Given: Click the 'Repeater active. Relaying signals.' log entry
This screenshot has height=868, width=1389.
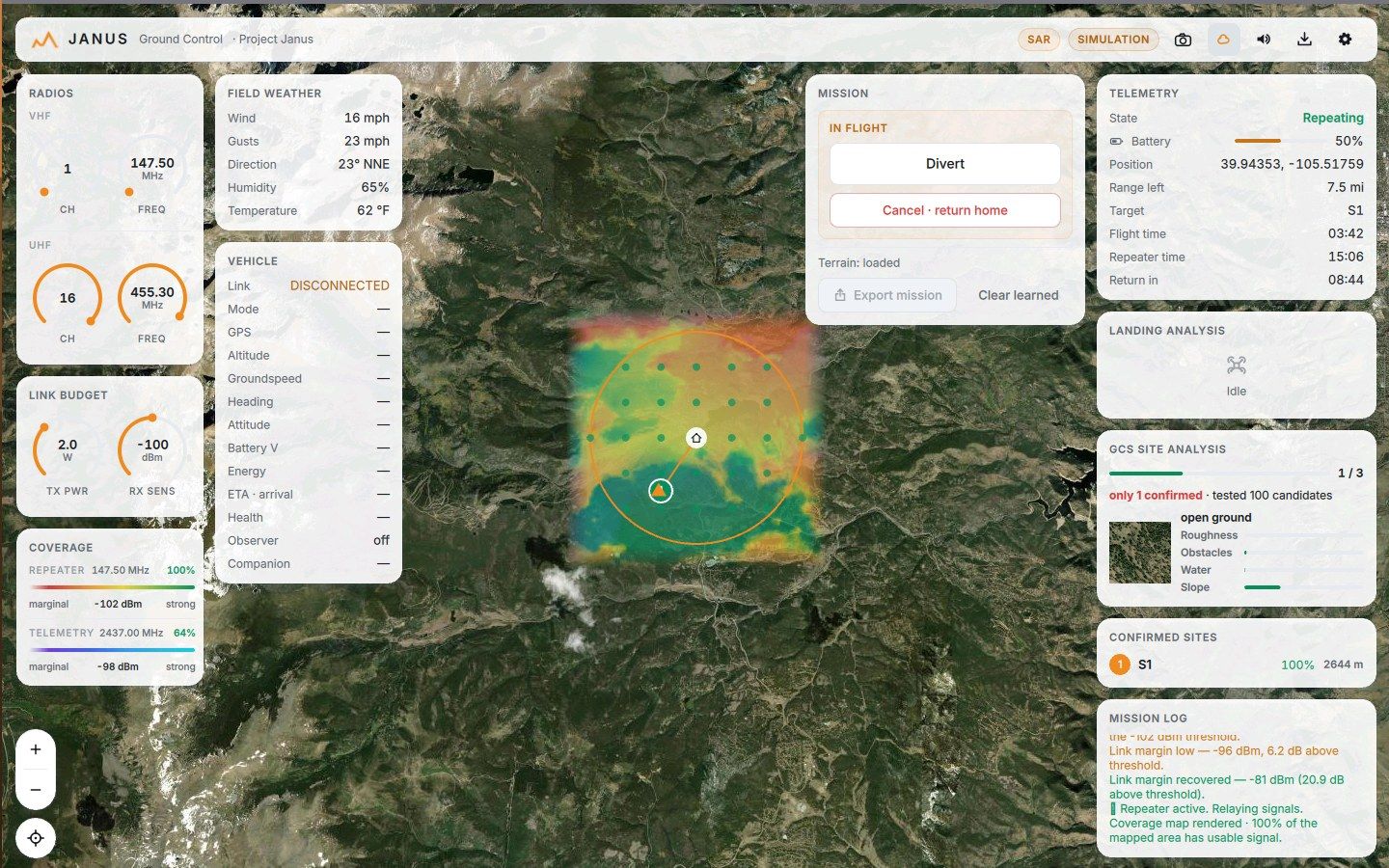Looking at the screenshot, I should (x=1207, y=809).
